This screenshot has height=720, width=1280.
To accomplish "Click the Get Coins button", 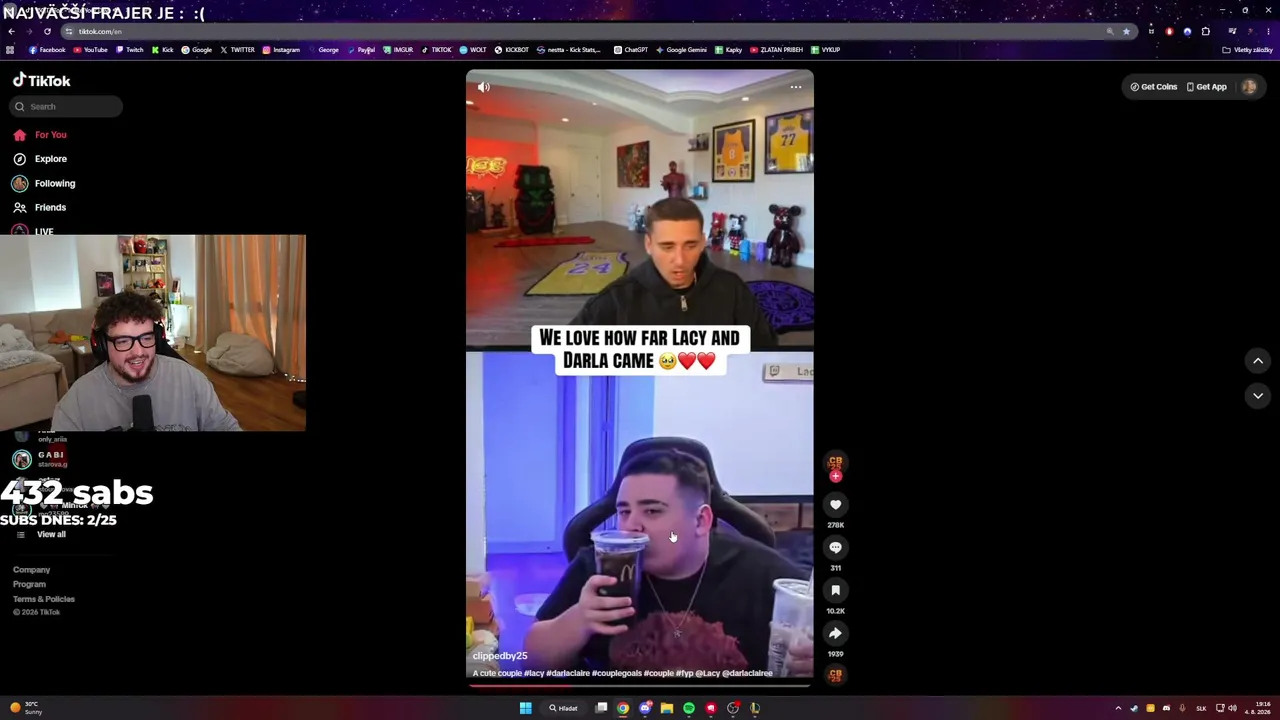I will [1154, 87].
